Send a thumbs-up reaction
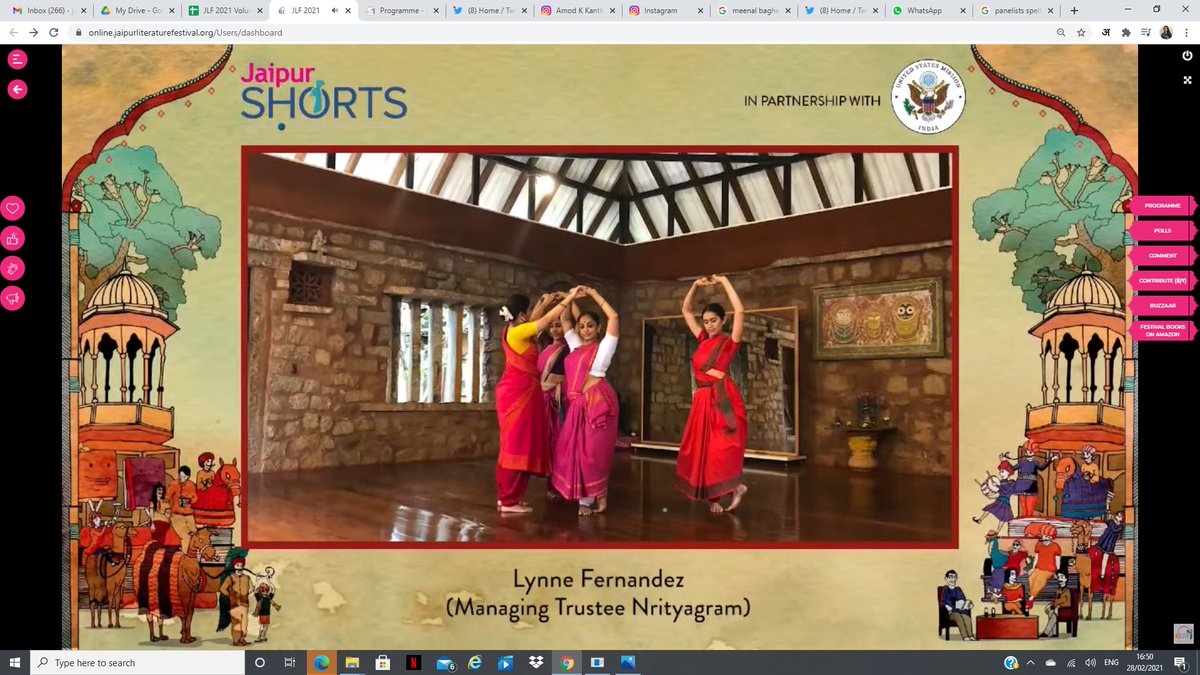This screenshot has height=675, width=1200. point(13,238)
